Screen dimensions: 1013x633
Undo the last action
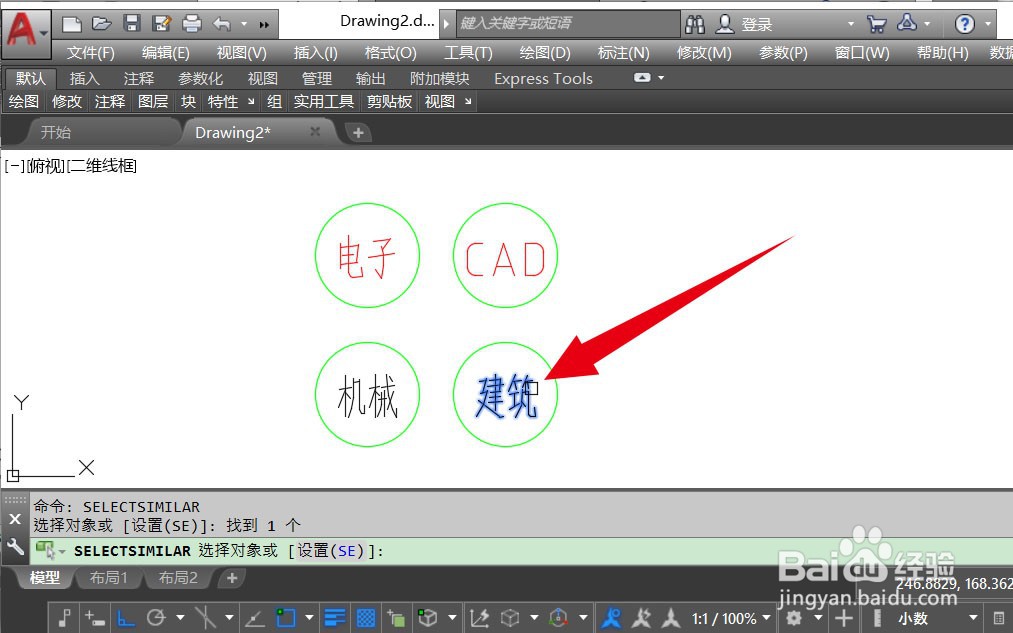222,25
